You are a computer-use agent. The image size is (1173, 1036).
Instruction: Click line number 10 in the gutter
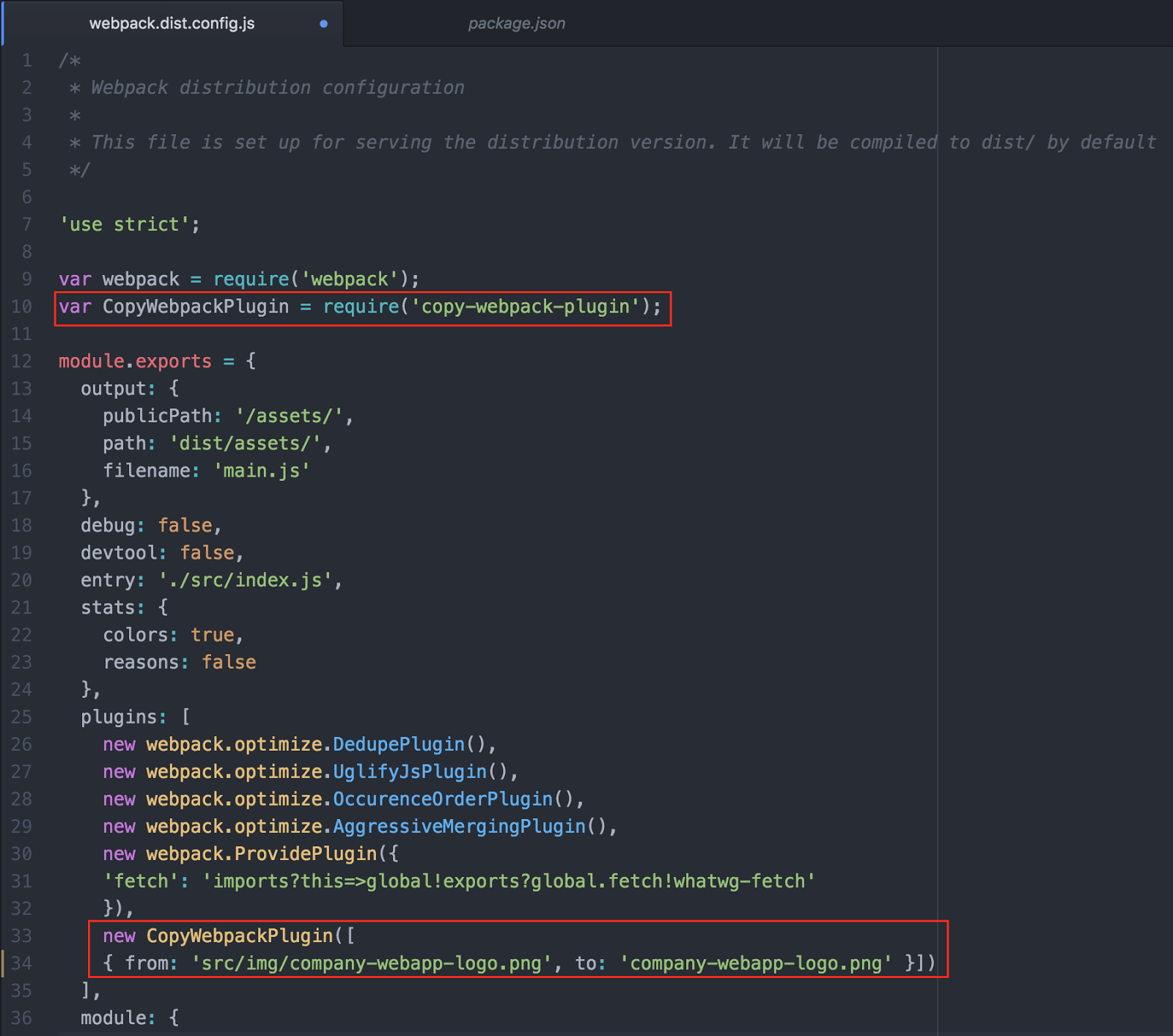[22, 306]
